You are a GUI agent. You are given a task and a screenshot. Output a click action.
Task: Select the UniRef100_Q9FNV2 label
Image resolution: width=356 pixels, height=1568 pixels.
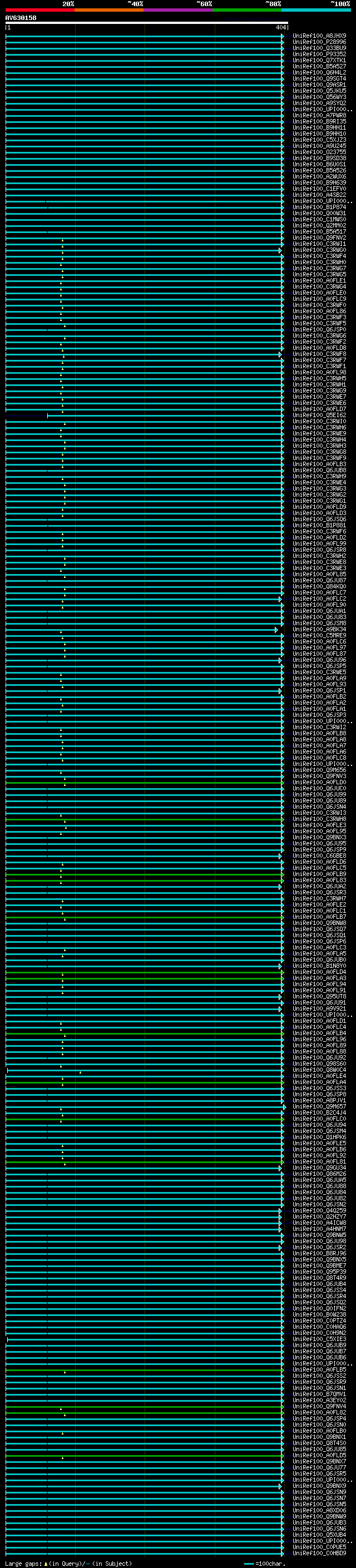pos(319,238)
